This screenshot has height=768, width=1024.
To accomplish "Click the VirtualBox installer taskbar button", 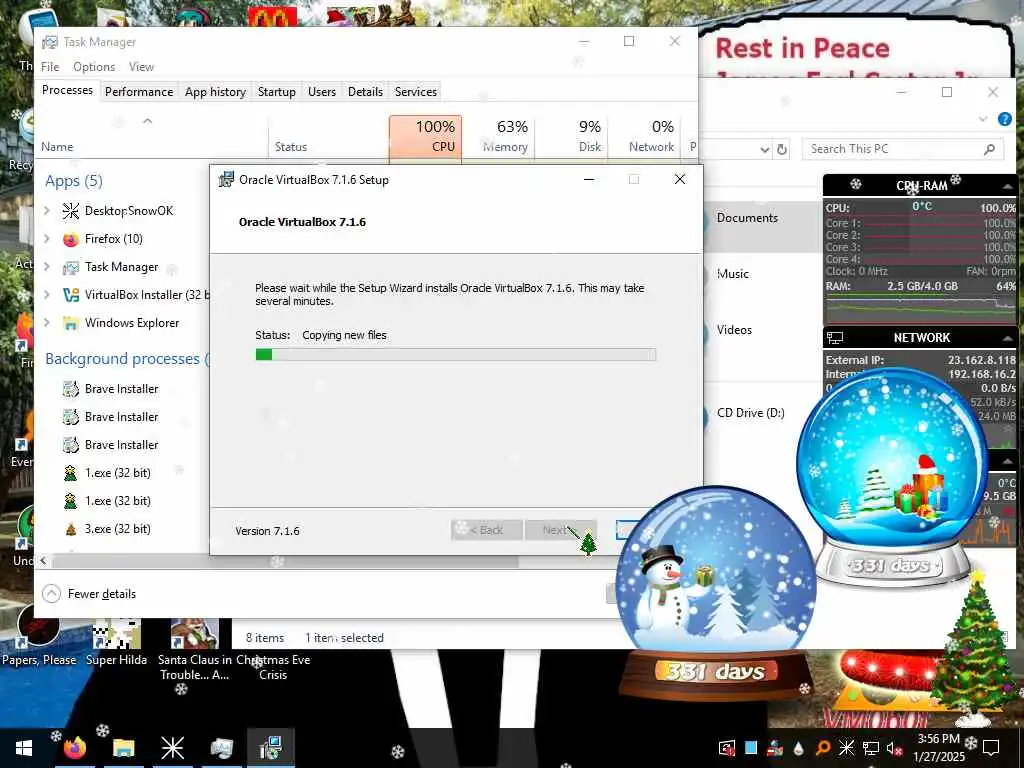I will tap(270, 748).
